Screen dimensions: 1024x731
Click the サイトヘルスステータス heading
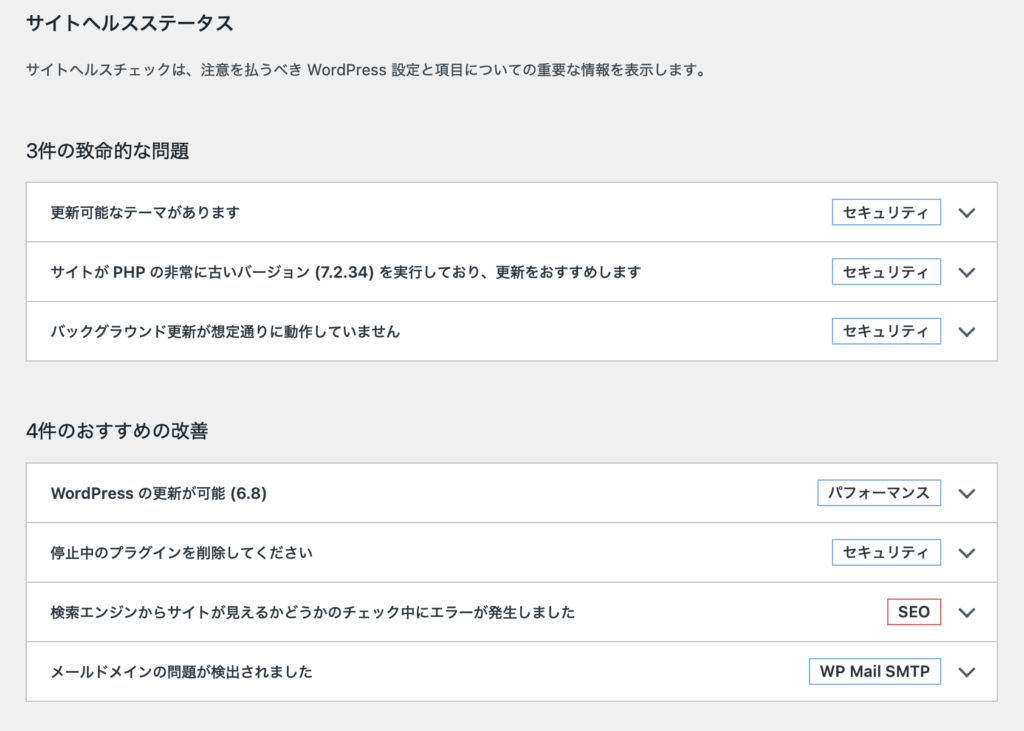tap(129, 24)
